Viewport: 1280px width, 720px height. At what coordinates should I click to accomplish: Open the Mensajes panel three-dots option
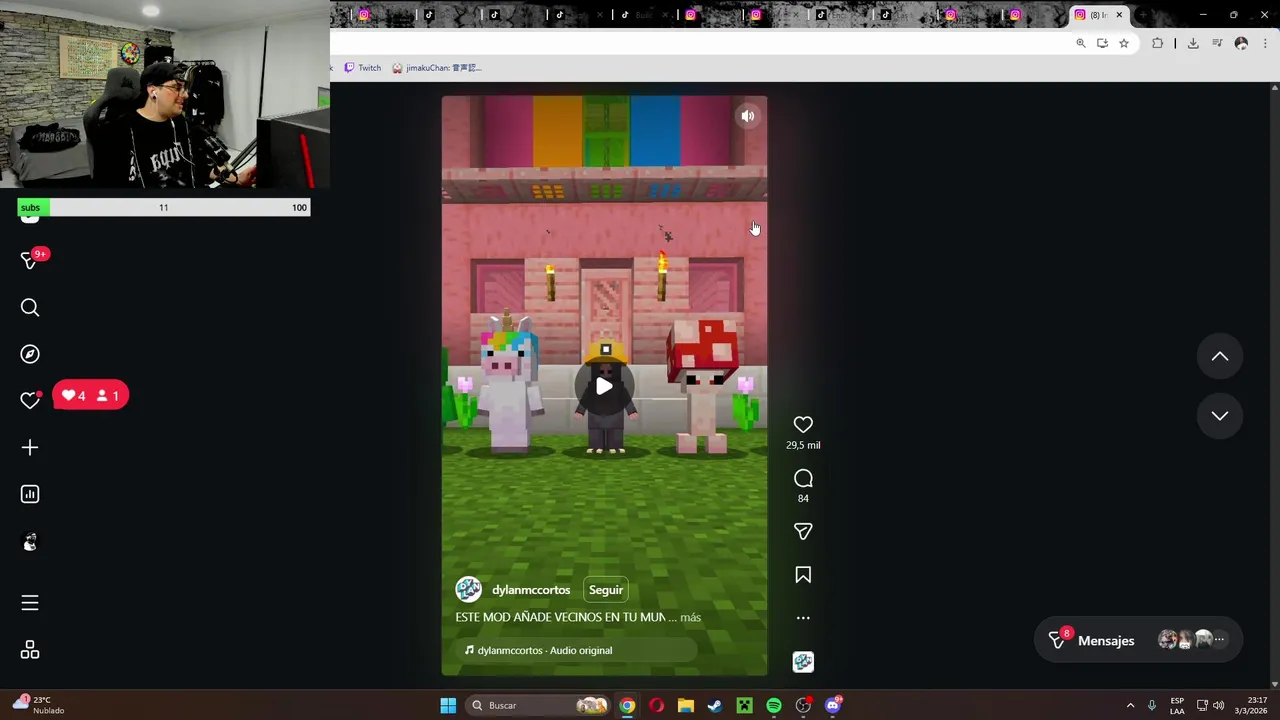pyautogui.click(x=1219, y=640)
